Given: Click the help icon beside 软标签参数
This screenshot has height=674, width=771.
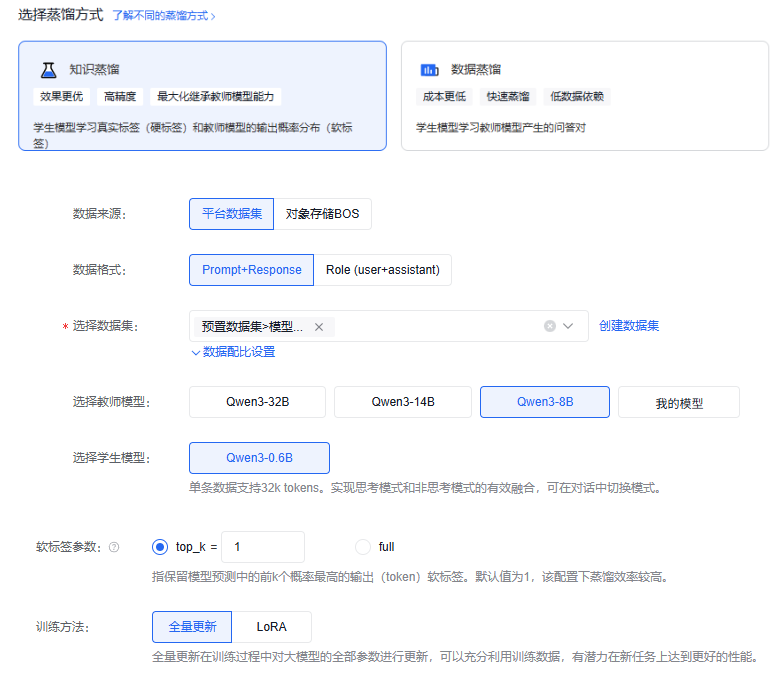Looking at the screenshot, I should point(114,547).
